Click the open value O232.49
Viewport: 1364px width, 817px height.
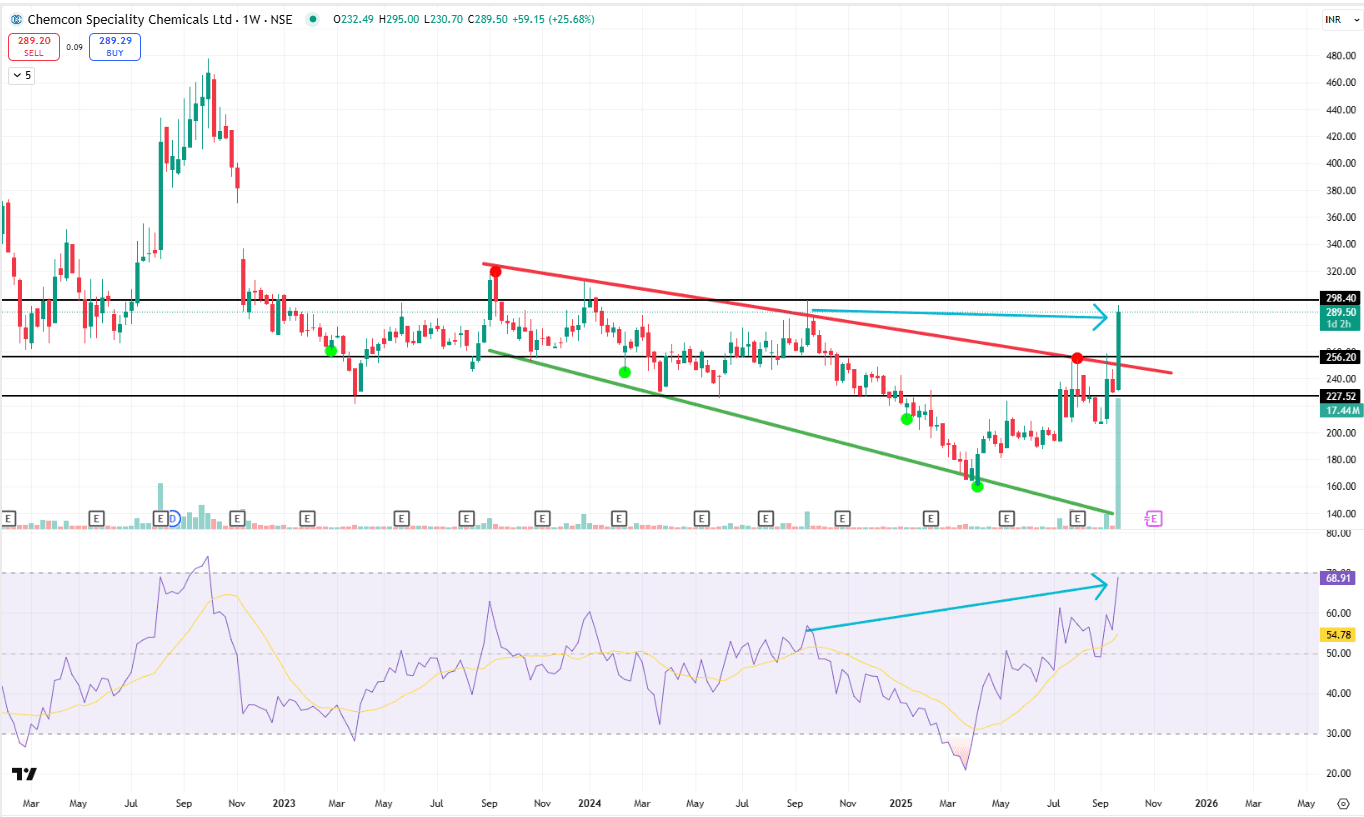354,19
